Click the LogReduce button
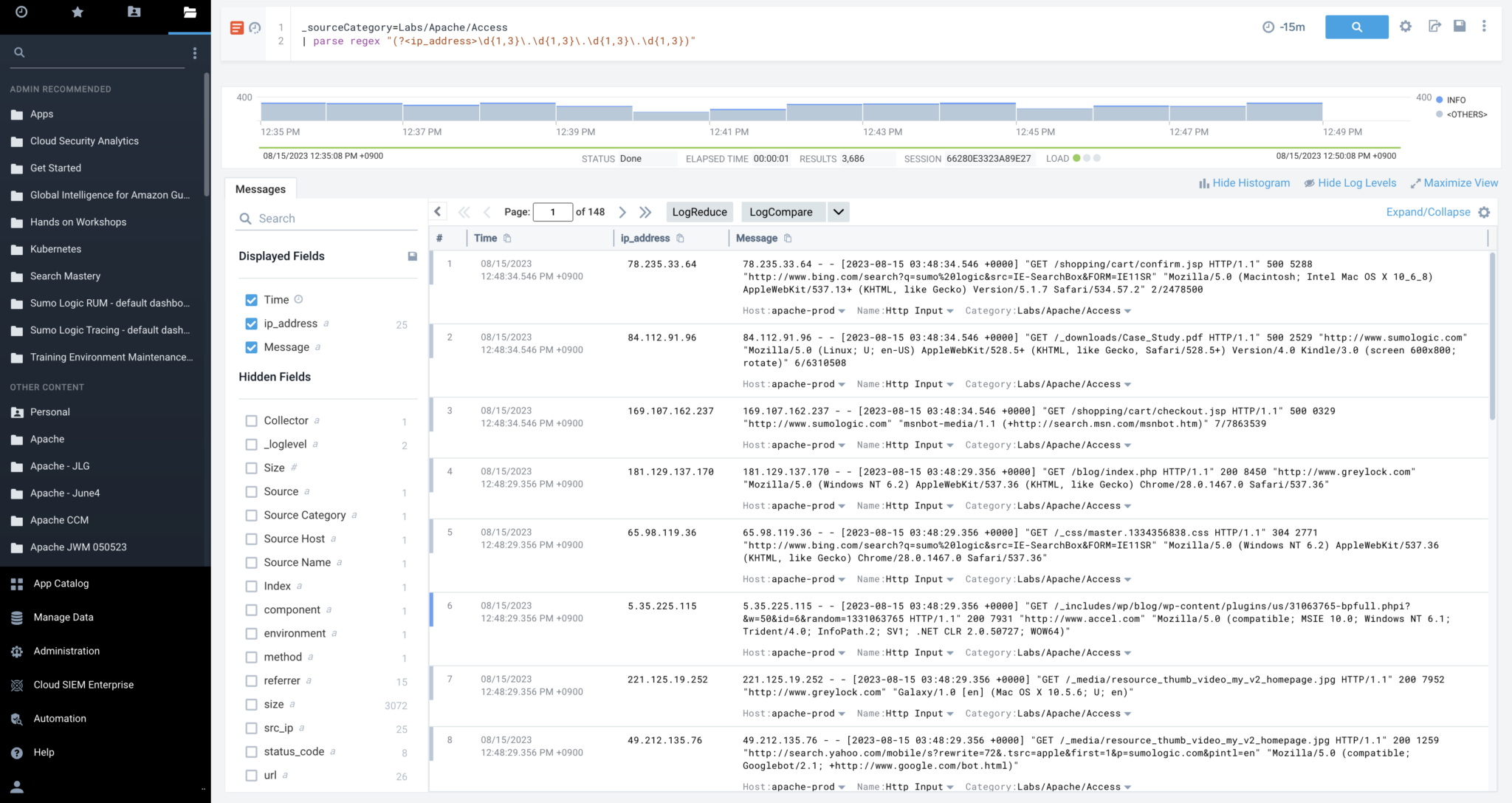This screenshot has width=1512, height=803. click(698, 212)
